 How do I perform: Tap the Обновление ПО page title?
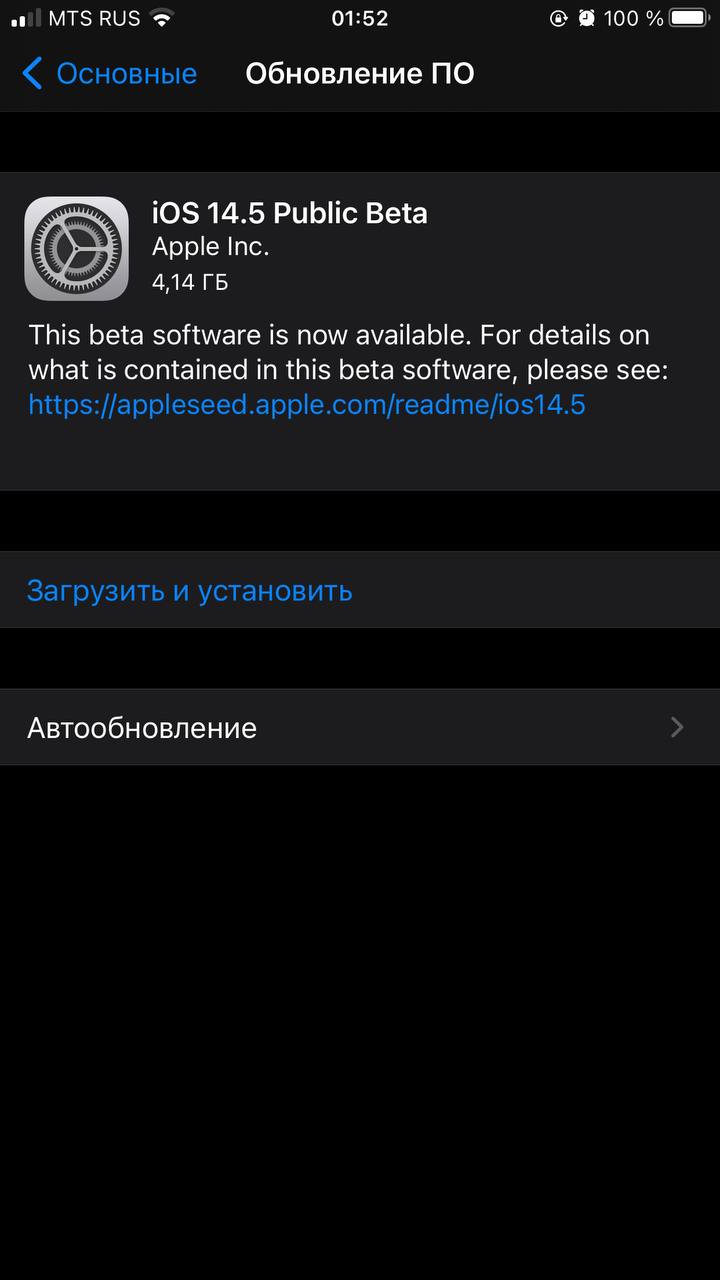point(360,73)
